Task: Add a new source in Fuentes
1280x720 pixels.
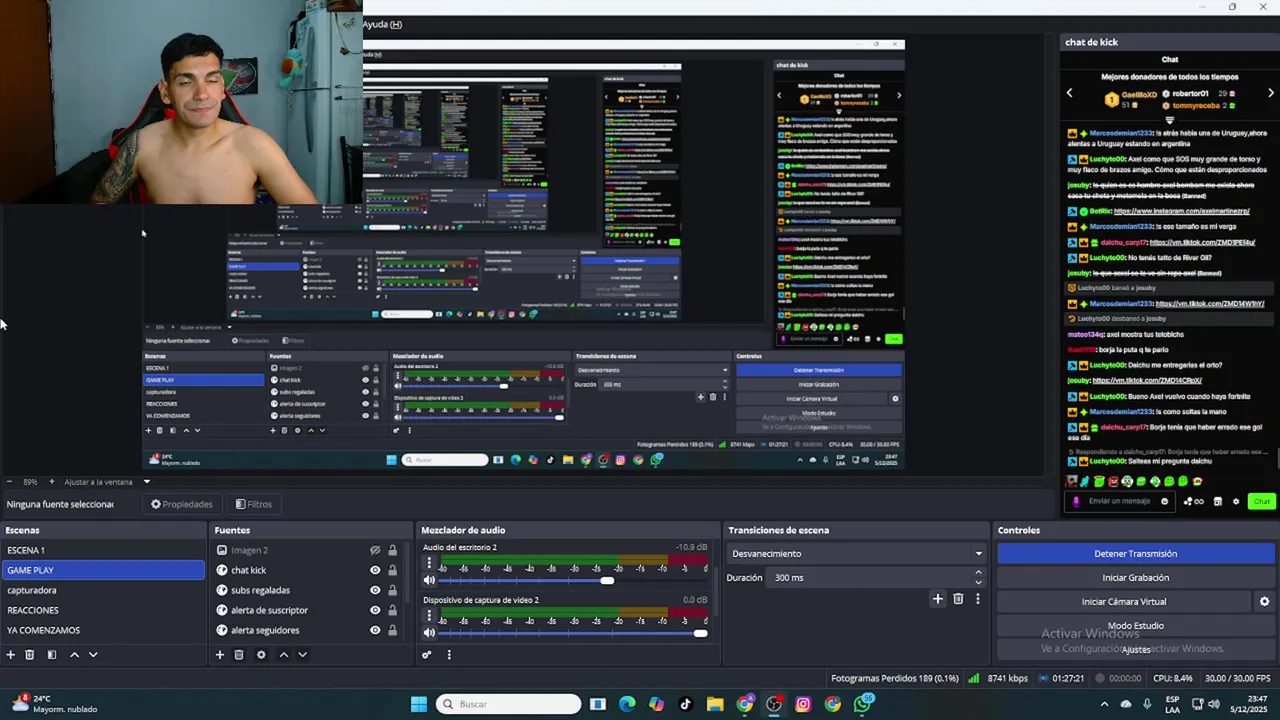Action: pyautogui.click(x=219, y=655)
